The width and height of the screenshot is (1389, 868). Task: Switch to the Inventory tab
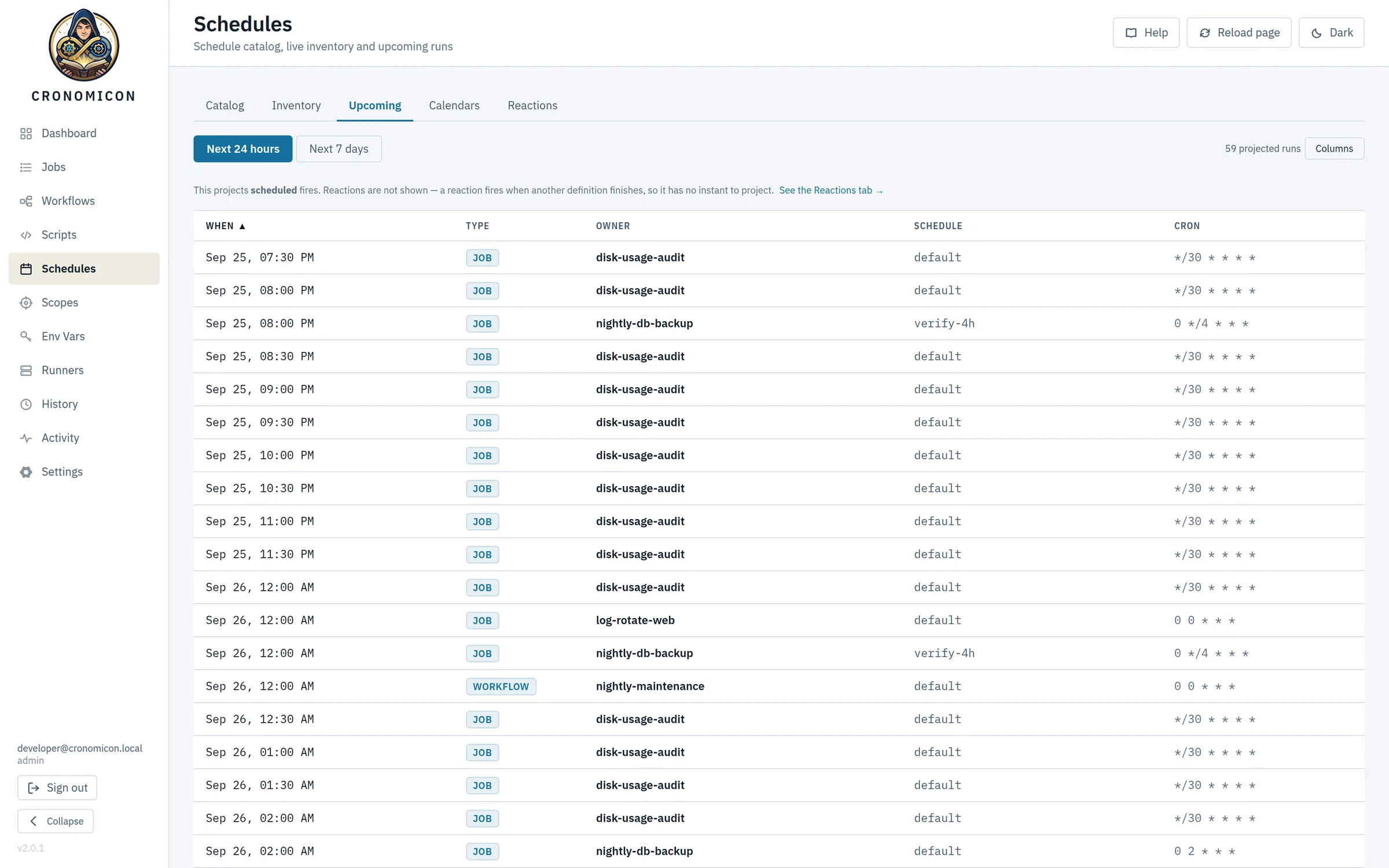tap(296, 105)
